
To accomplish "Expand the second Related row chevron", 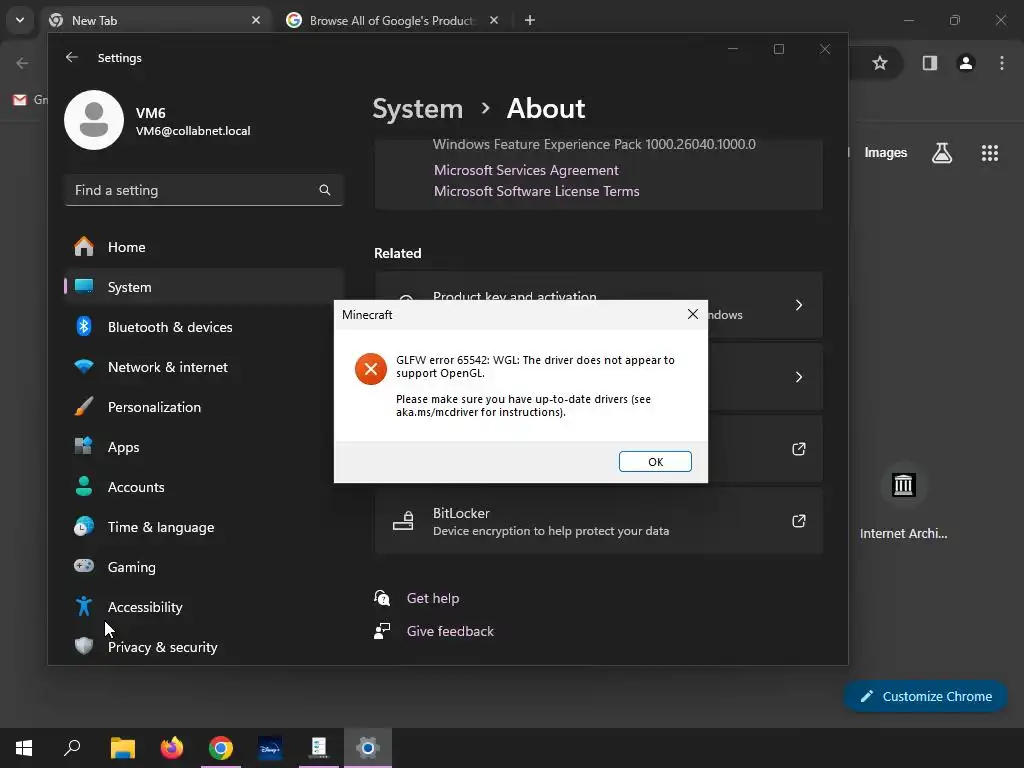I will [x=799, y=377].
